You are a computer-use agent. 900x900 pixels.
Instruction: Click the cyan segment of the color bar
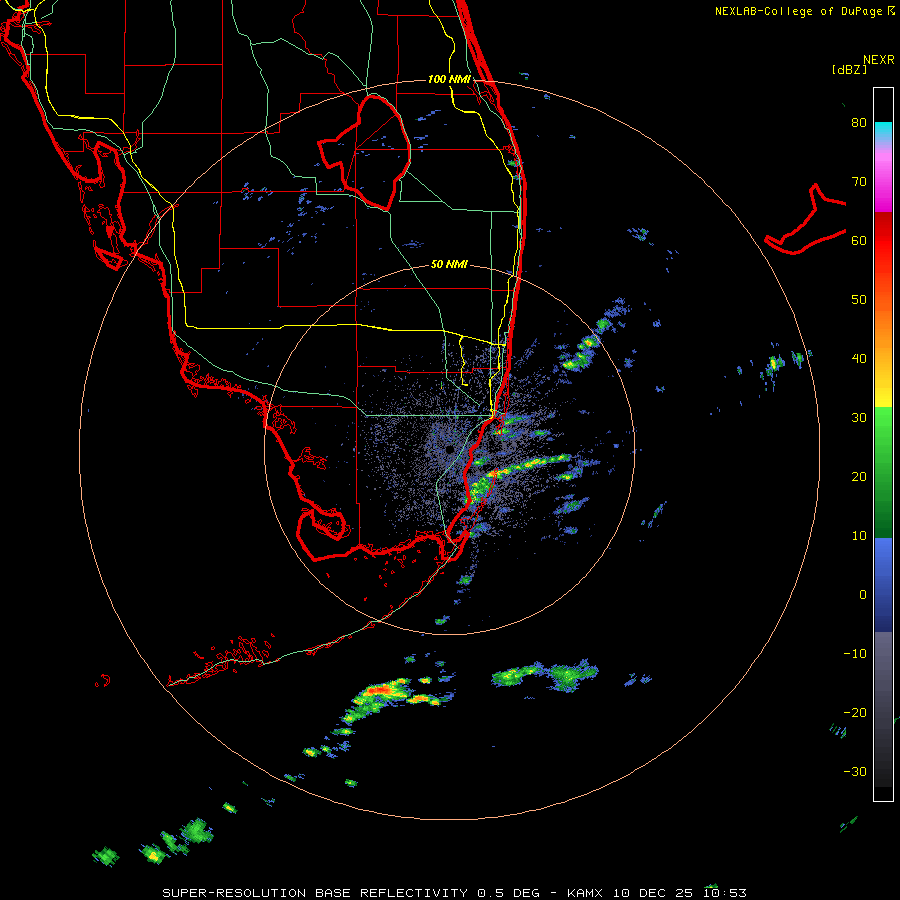(x=883, y=131)
